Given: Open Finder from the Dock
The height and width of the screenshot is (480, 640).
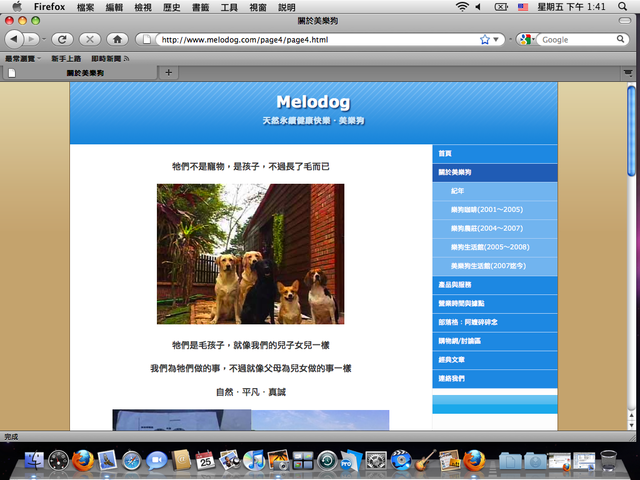Looking at the screenshot, I should (35, 460).
